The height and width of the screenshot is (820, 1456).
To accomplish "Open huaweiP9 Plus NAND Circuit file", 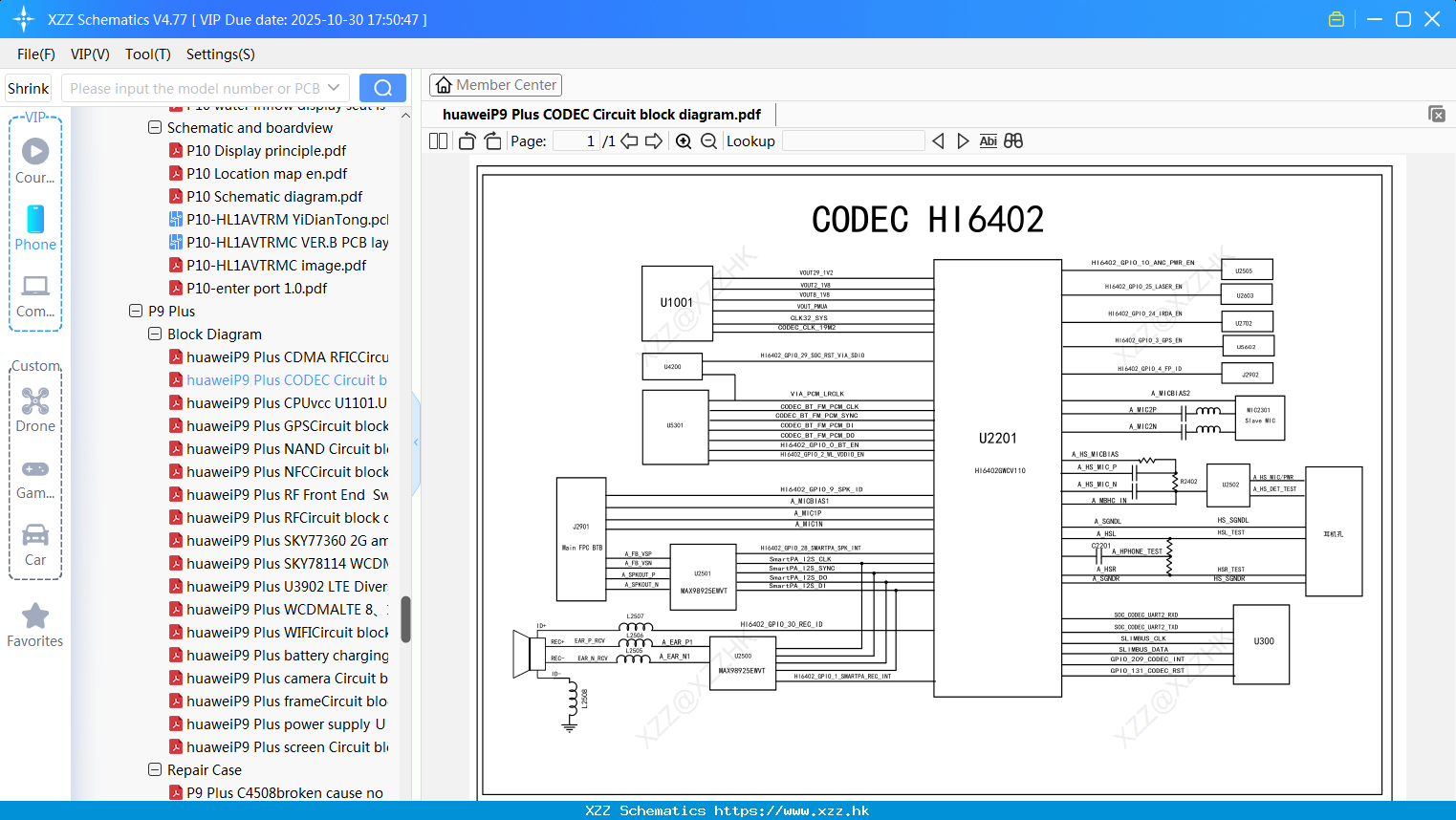I will click(x=278, y=448).
